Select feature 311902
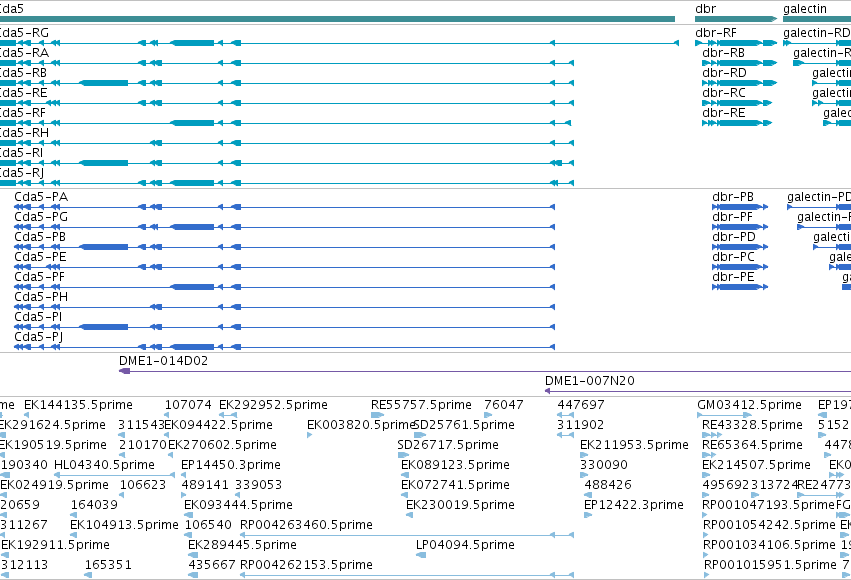The image size is (851, 580). pyautogui.click(x=580, y=425)
